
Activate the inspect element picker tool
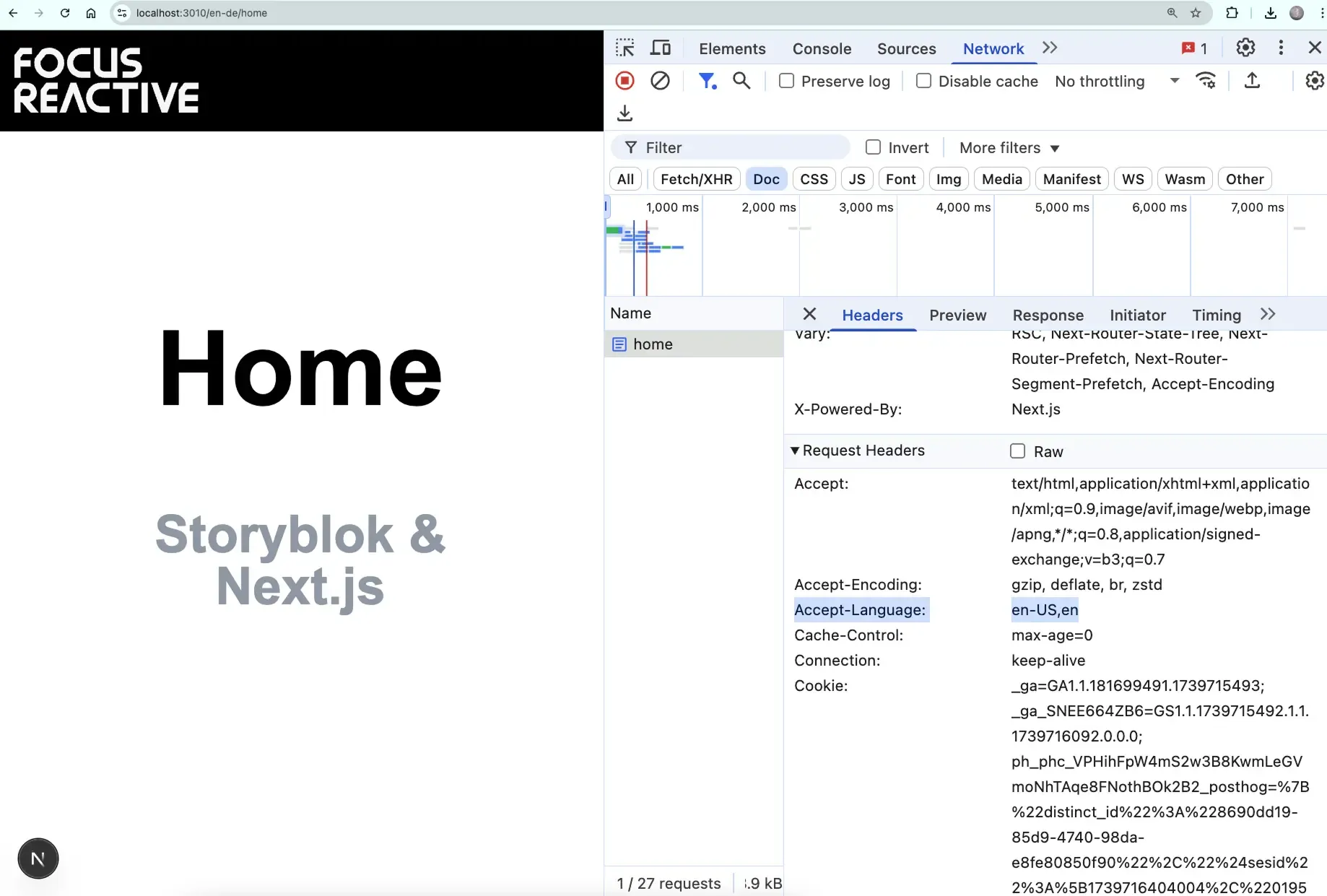pos(625,48)
